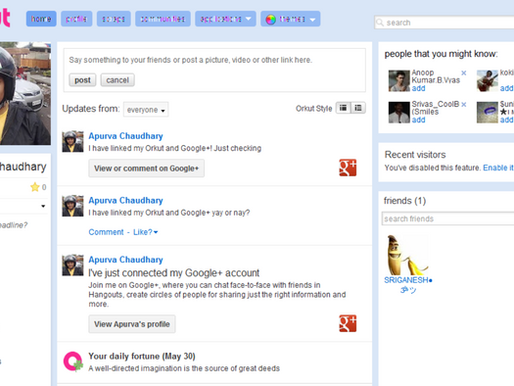Click the banana friend avatar
The height and width of the screenshot is (386, 514).
tap(408, 255)
